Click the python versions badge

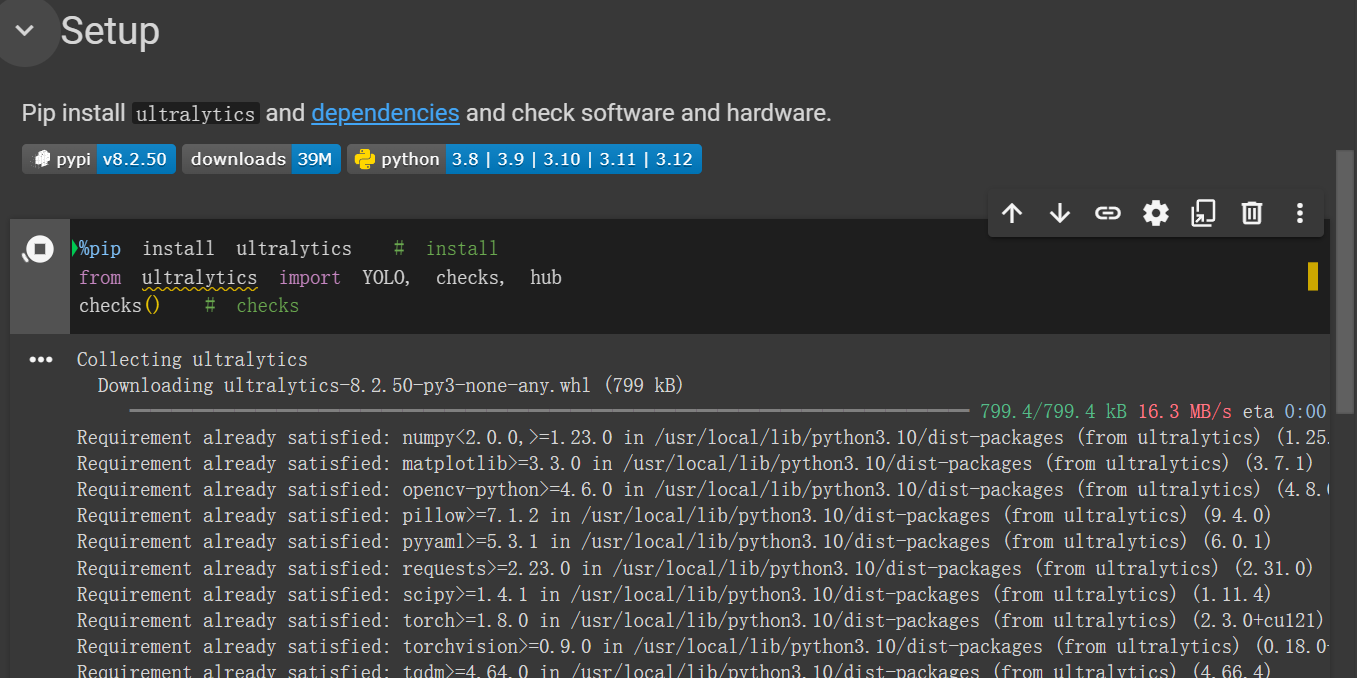pos(524,159)
